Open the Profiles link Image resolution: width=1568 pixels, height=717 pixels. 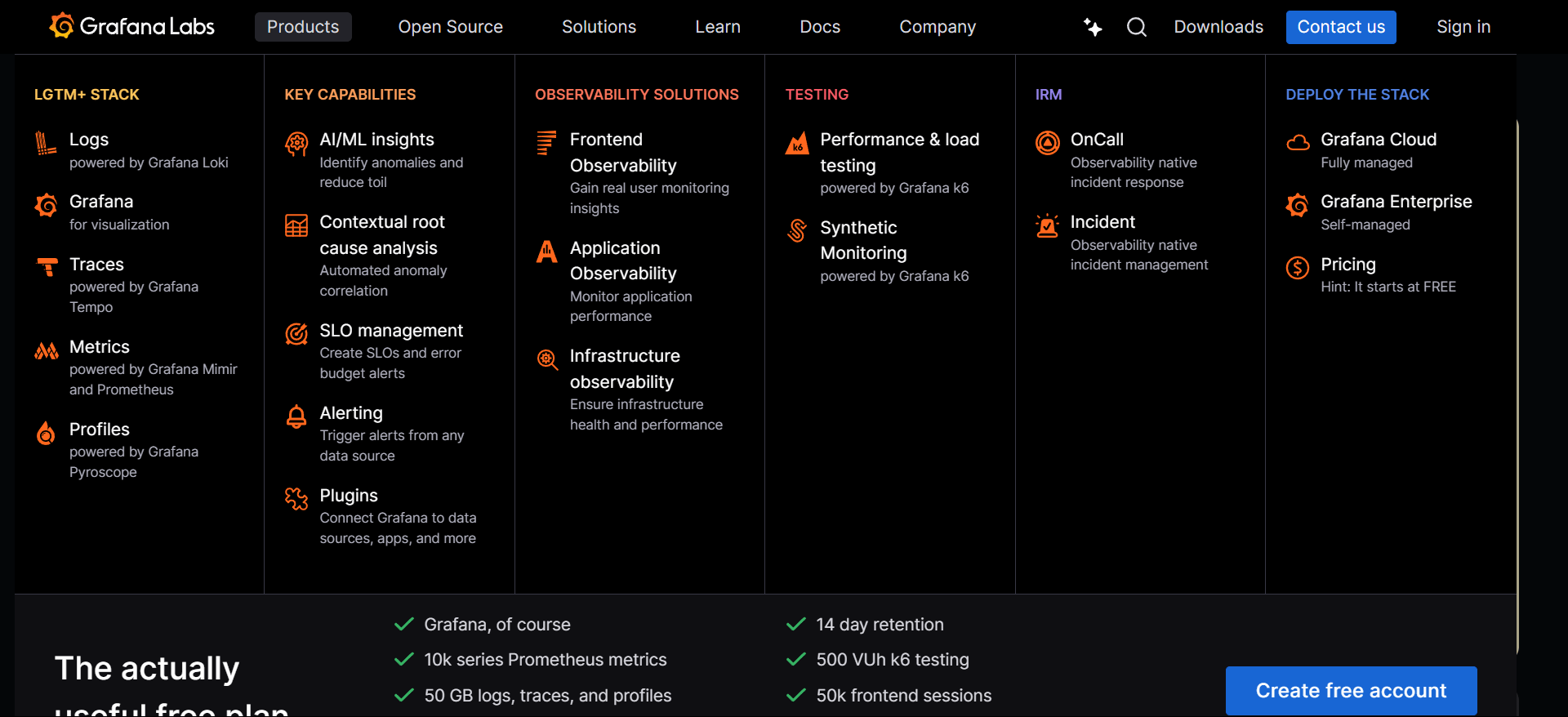(100, 430)
